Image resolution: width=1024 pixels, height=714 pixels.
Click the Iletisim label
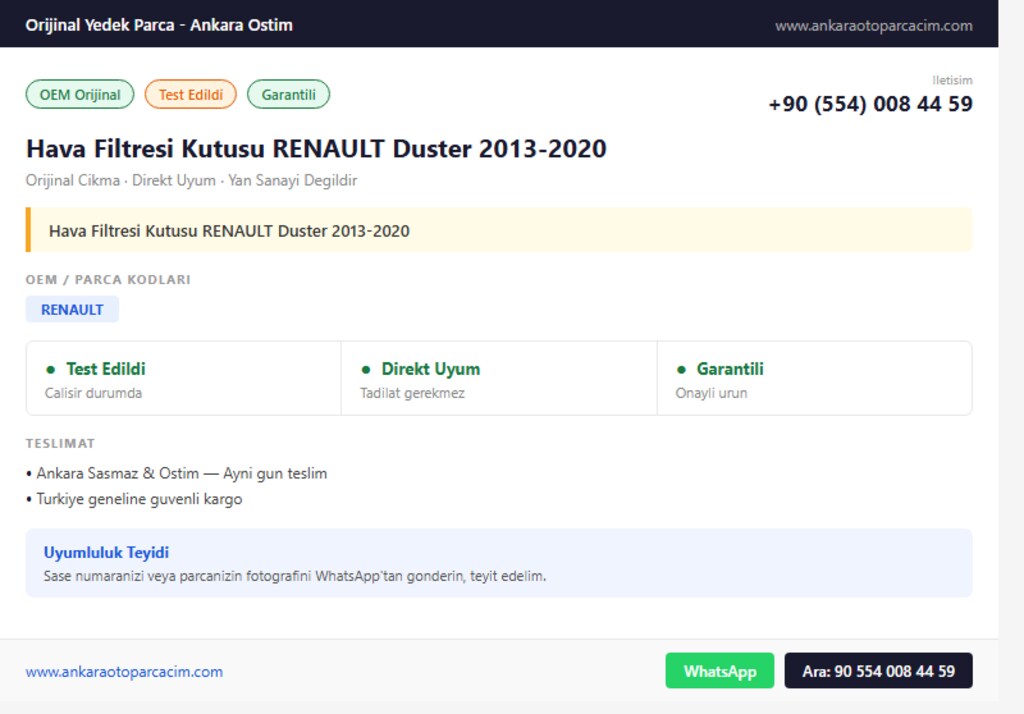[x=952, y=80]
